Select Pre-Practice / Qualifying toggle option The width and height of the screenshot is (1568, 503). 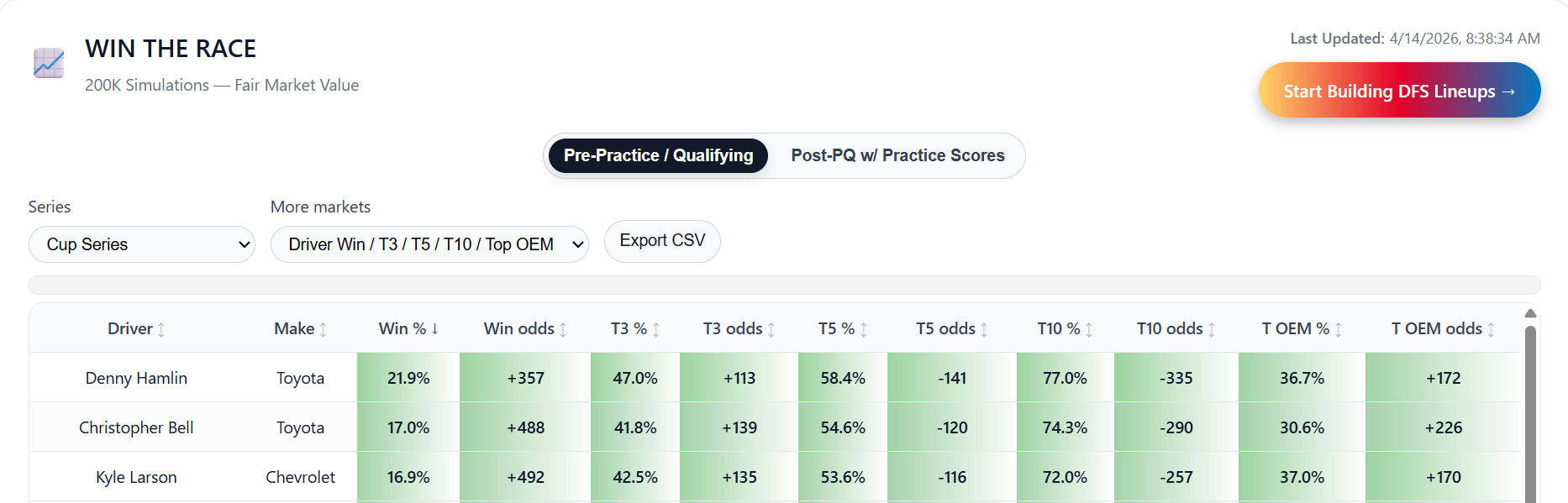click(658, 156)
